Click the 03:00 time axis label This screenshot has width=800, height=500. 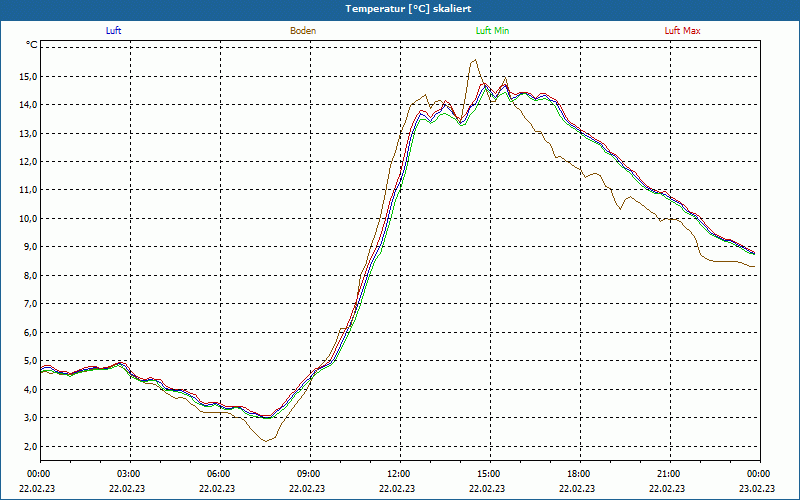click(131, 474)
